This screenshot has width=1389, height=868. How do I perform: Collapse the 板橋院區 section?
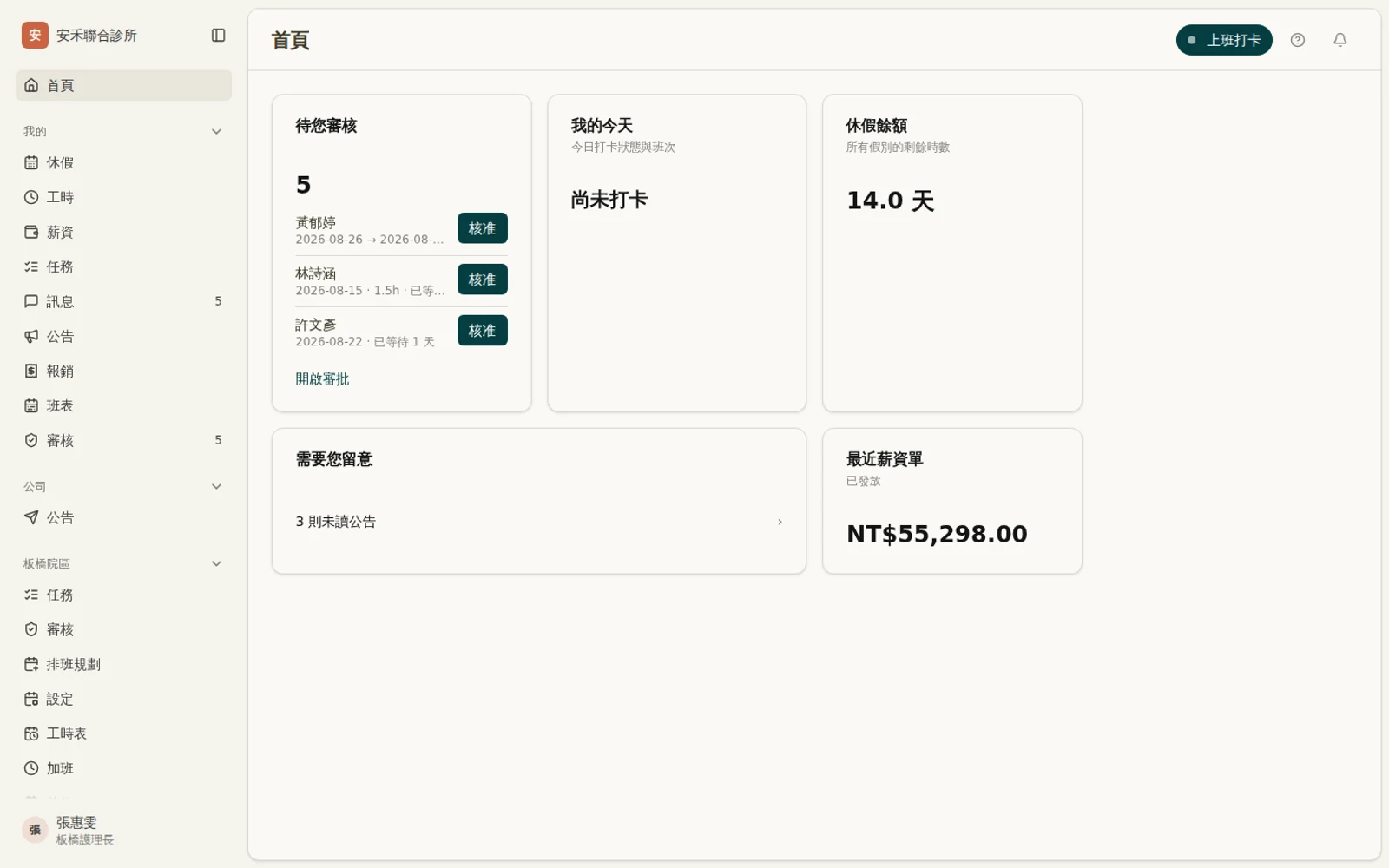[x=216, y=564]
